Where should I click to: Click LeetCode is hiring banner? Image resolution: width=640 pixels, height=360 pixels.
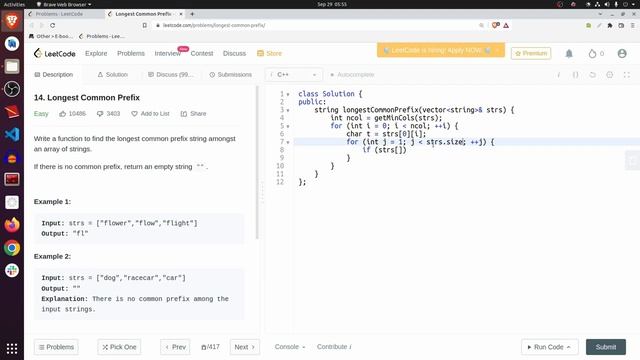[441, 50]
